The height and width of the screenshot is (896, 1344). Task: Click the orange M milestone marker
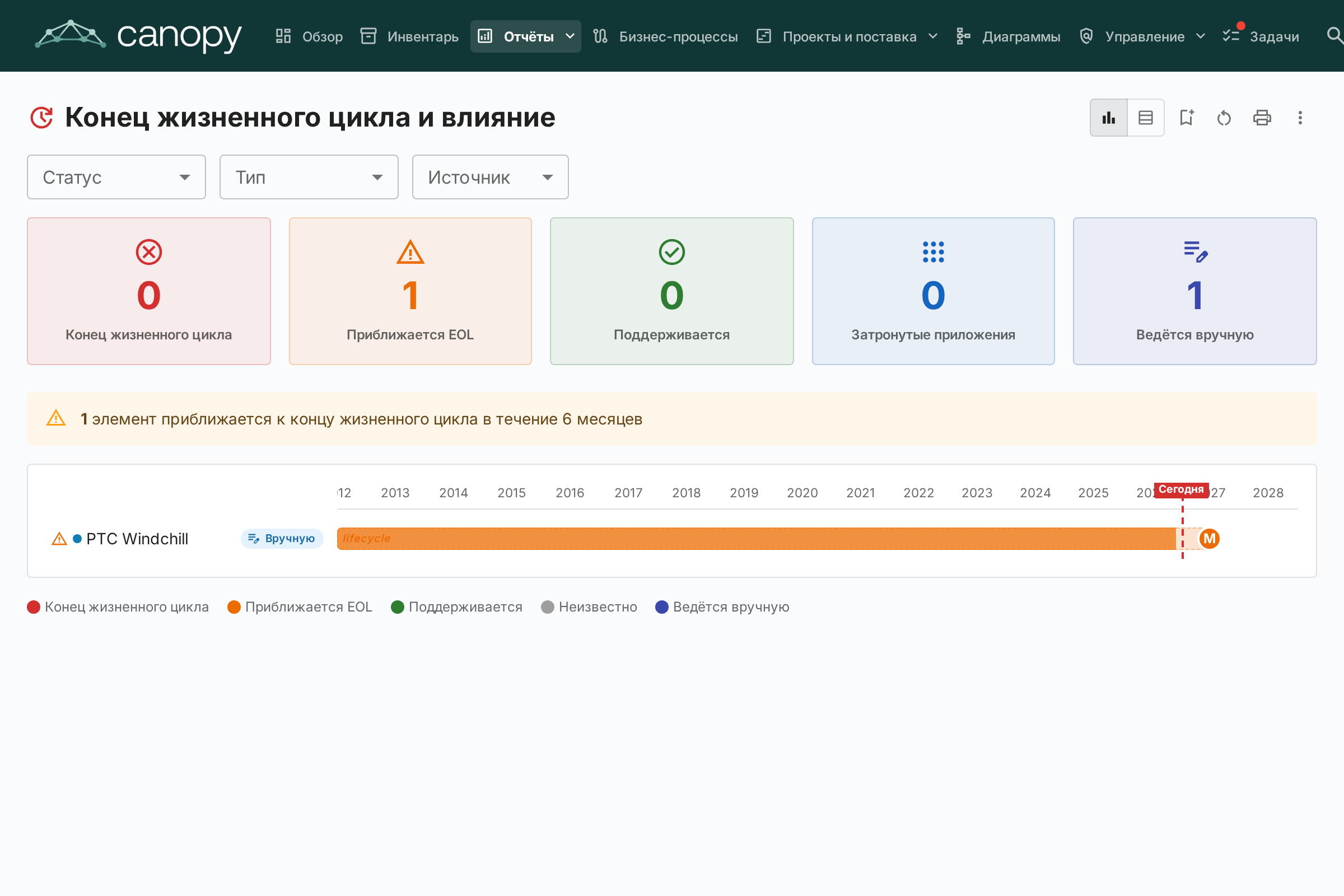pyautogui.click(x=1210, y=538)
